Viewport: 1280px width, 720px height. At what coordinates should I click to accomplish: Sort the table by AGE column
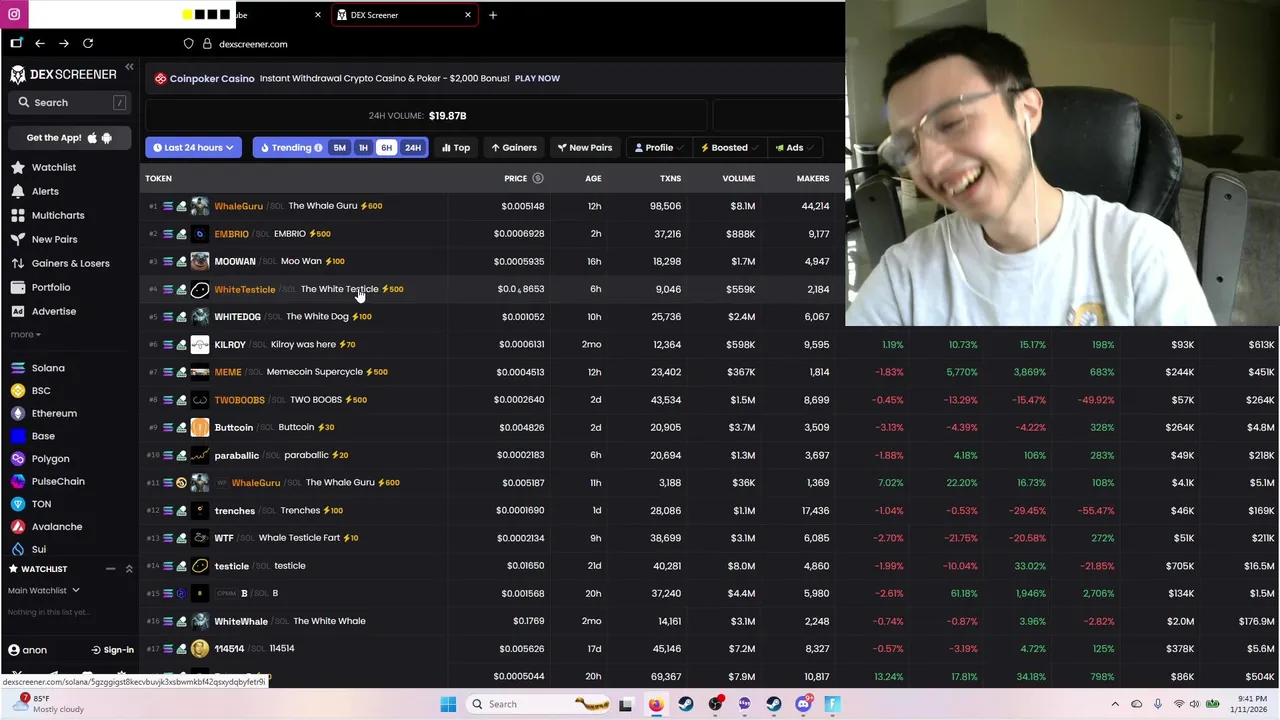coord(593,178)
